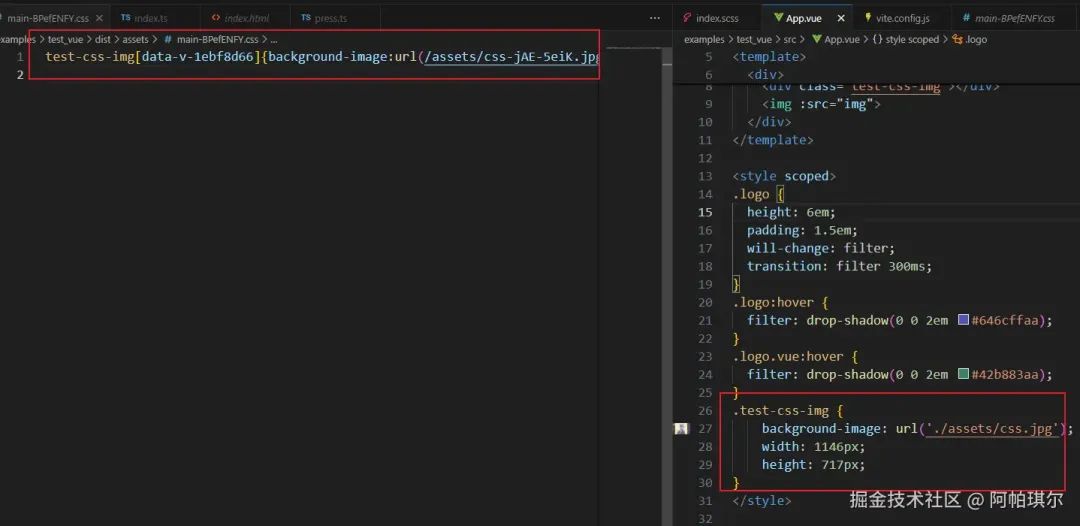The image size is (1080, 526).
Task: Select src in the right breadcrumb
Action: pos(791,40)
